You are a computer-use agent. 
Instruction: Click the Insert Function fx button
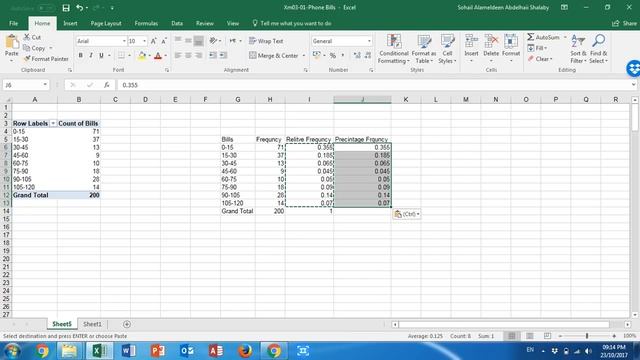click(107, 85)
